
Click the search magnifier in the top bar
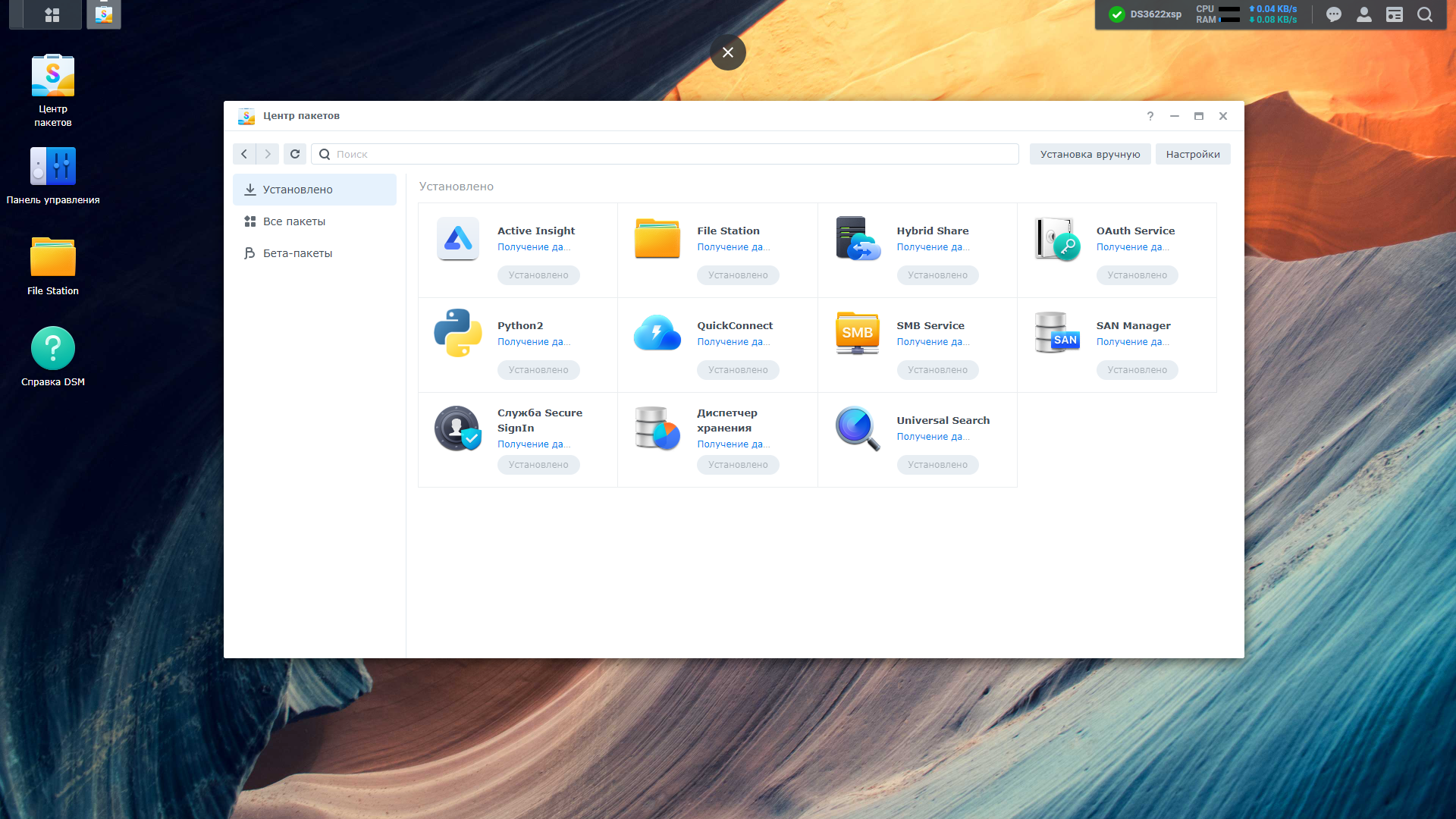point(1425,14)
